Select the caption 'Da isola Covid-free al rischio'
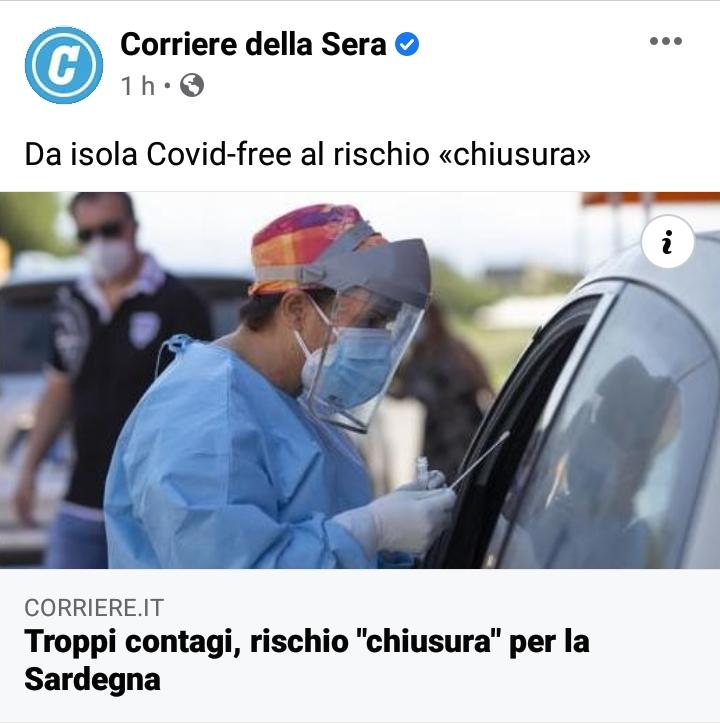Screen dimensions: 720x723 click(x=227, y=154)
